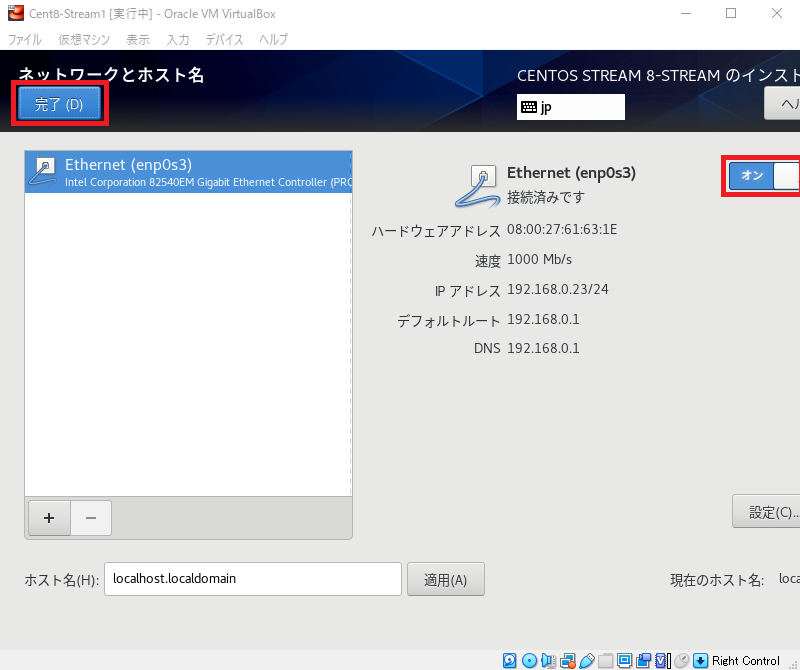Open the デバイス menu

224,39
